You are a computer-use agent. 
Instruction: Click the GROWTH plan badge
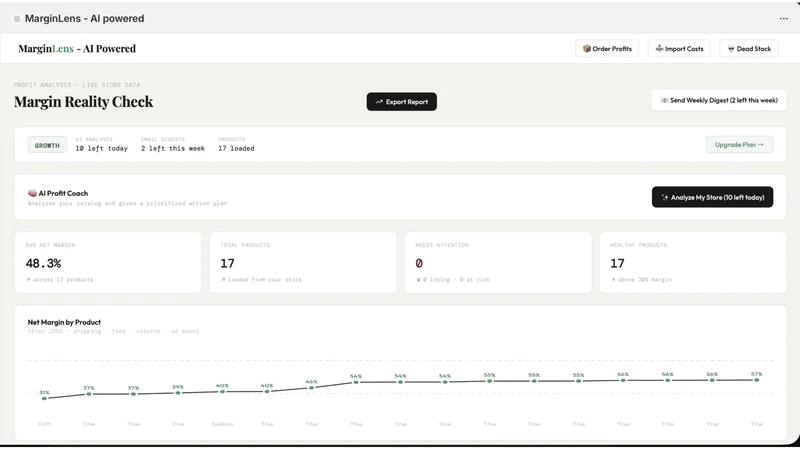(47, 145)
